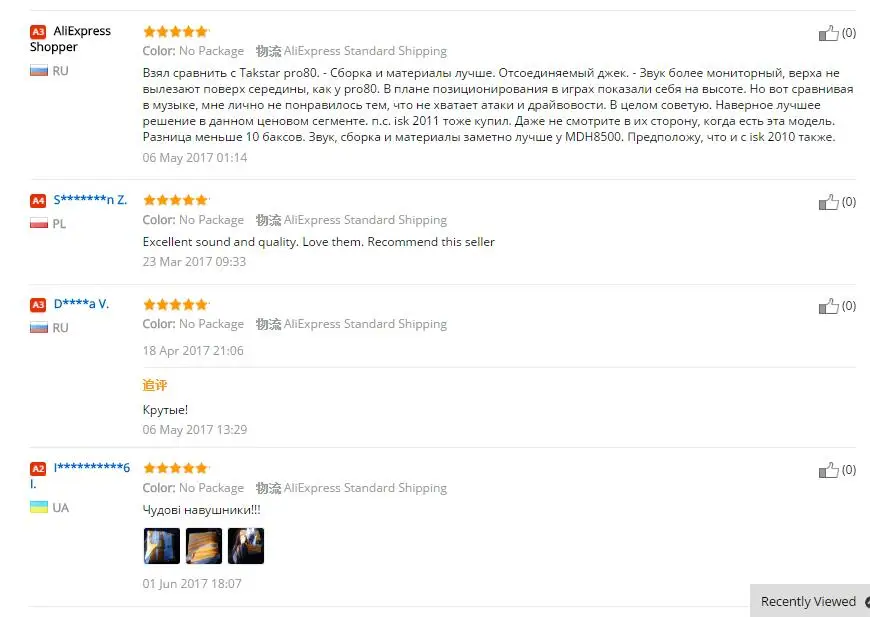Click the A3 badge beside D****a V.
Viewport: 870px width, 617px height.
38,305
